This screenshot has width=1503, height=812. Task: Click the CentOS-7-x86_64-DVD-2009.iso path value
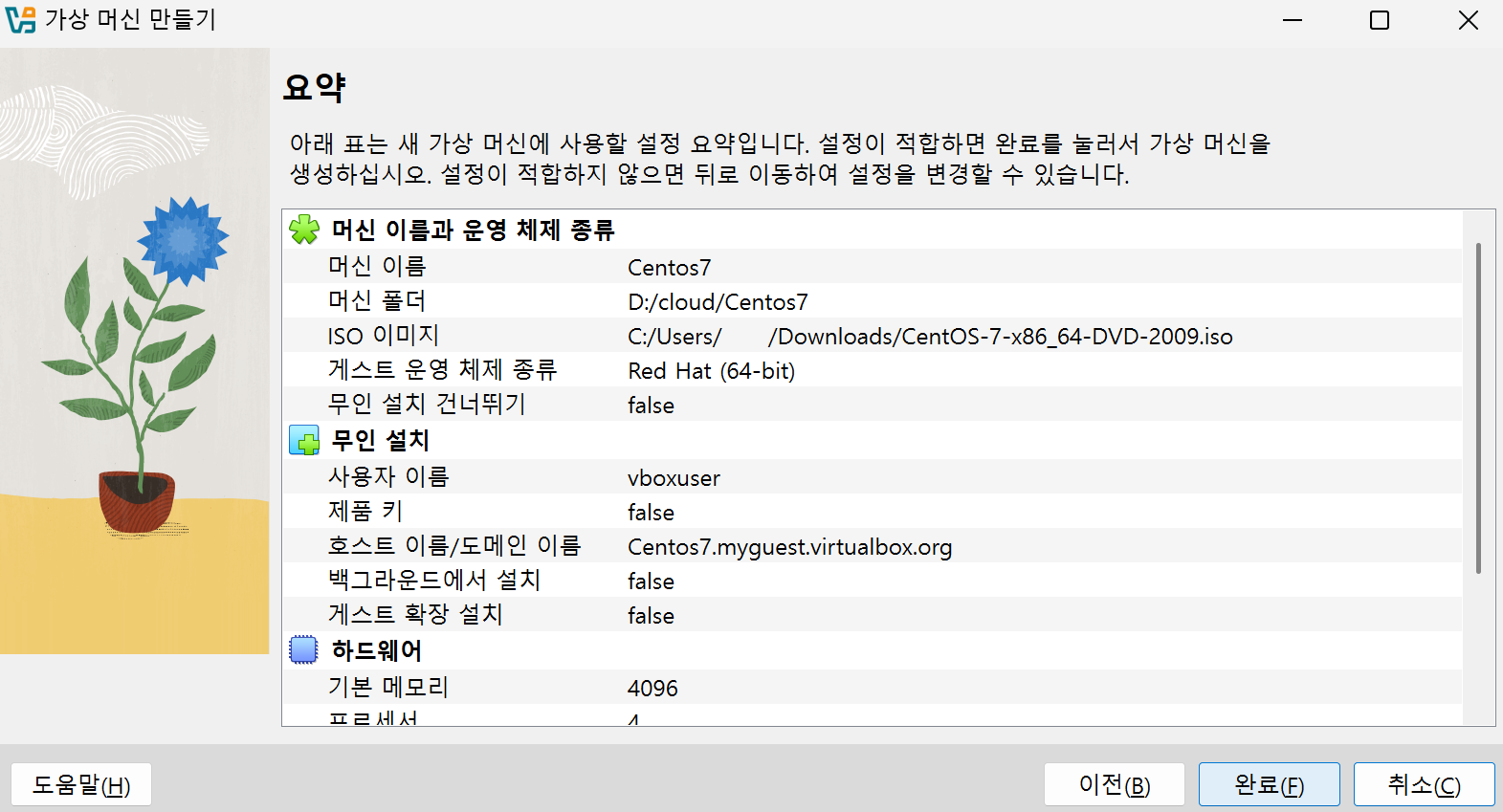point(930,337)
